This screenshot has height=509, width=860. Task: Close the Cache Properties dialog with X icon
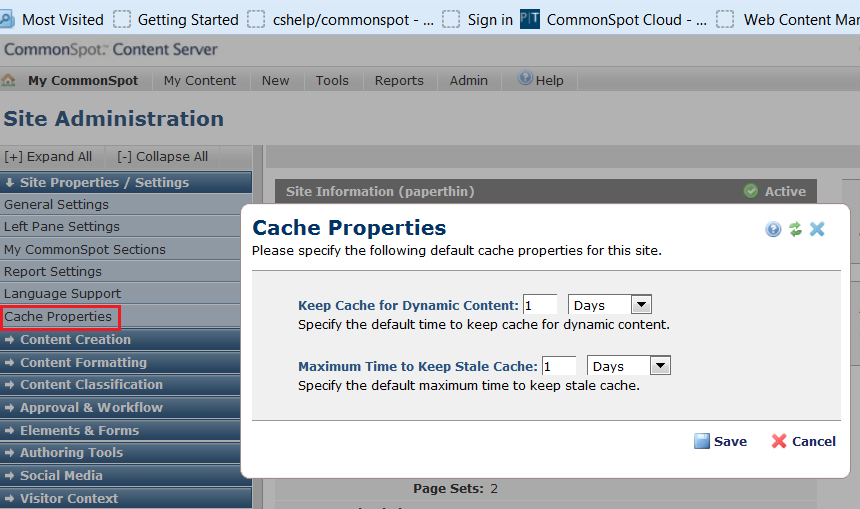(x=817, y=229)
